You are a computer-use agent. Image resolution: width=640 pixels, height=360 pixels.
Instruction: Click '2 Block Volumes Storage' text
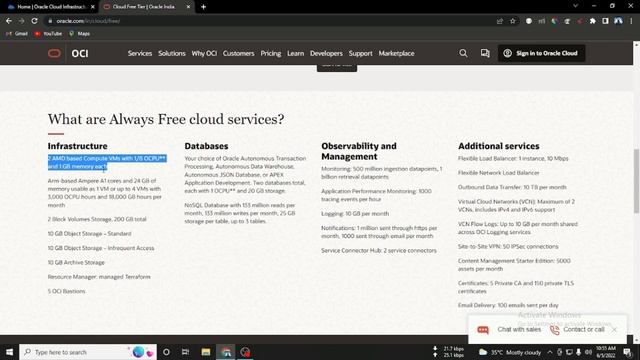click(97, 219)
